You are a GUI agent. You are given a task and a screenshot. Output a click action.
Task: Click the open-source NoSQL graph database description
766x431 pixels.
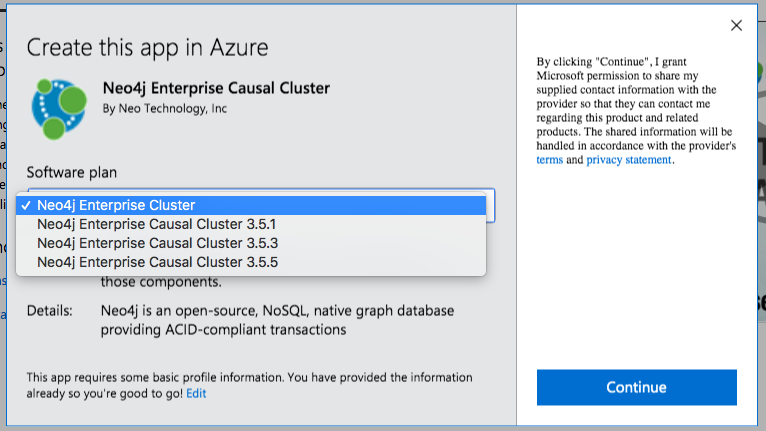pyautogui.click(x=271, y=320)
